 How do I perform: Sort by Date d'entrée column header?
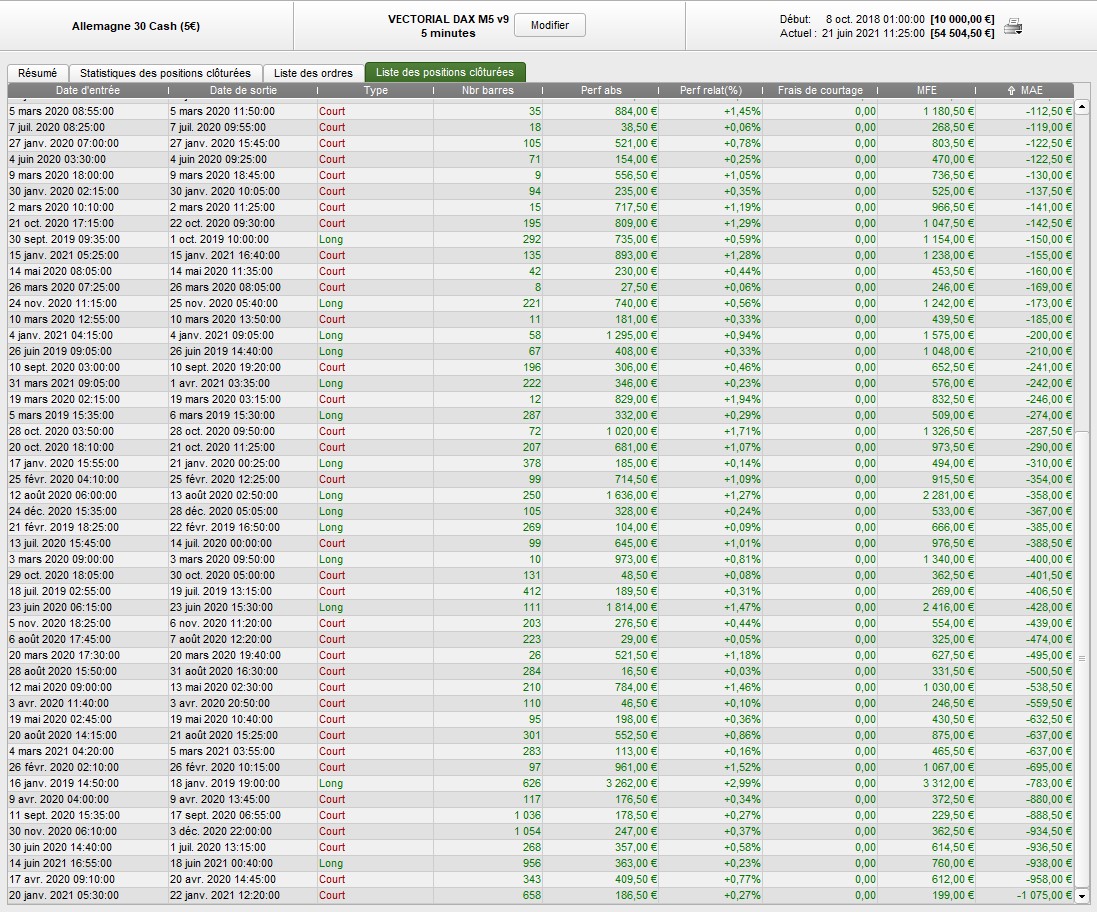point(87,91)
